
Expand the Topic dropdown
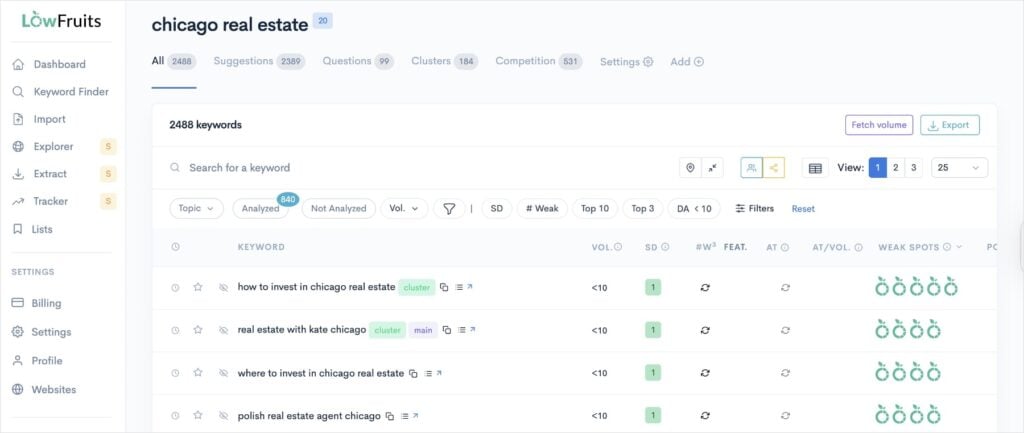click(x=196, y=209)
